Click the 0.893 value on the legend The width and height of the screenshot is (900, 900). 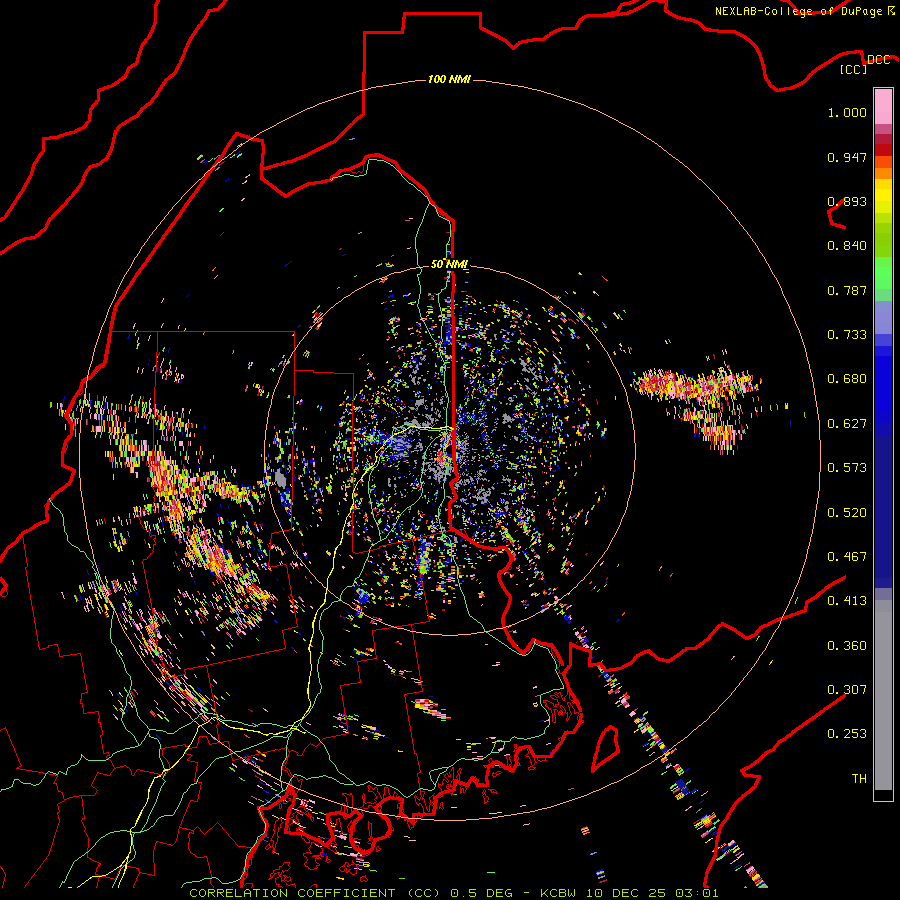pos(847,201)
